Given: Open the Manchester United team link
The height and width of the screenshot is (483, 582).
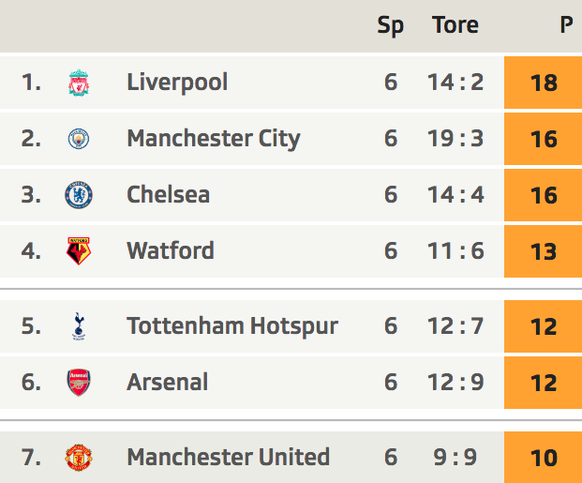Looking at the screenshot, I should tap(228, 457).
